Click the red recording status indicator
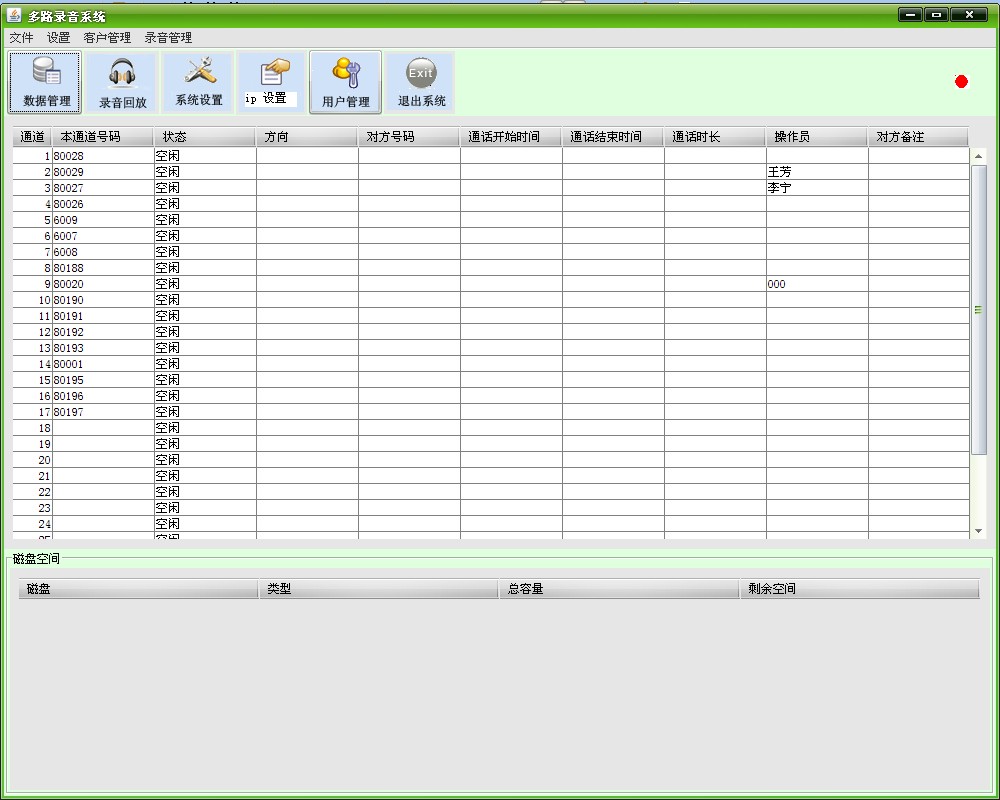Image resolution: width=1000 pixels, height=800 pixels. pos(961,81)
